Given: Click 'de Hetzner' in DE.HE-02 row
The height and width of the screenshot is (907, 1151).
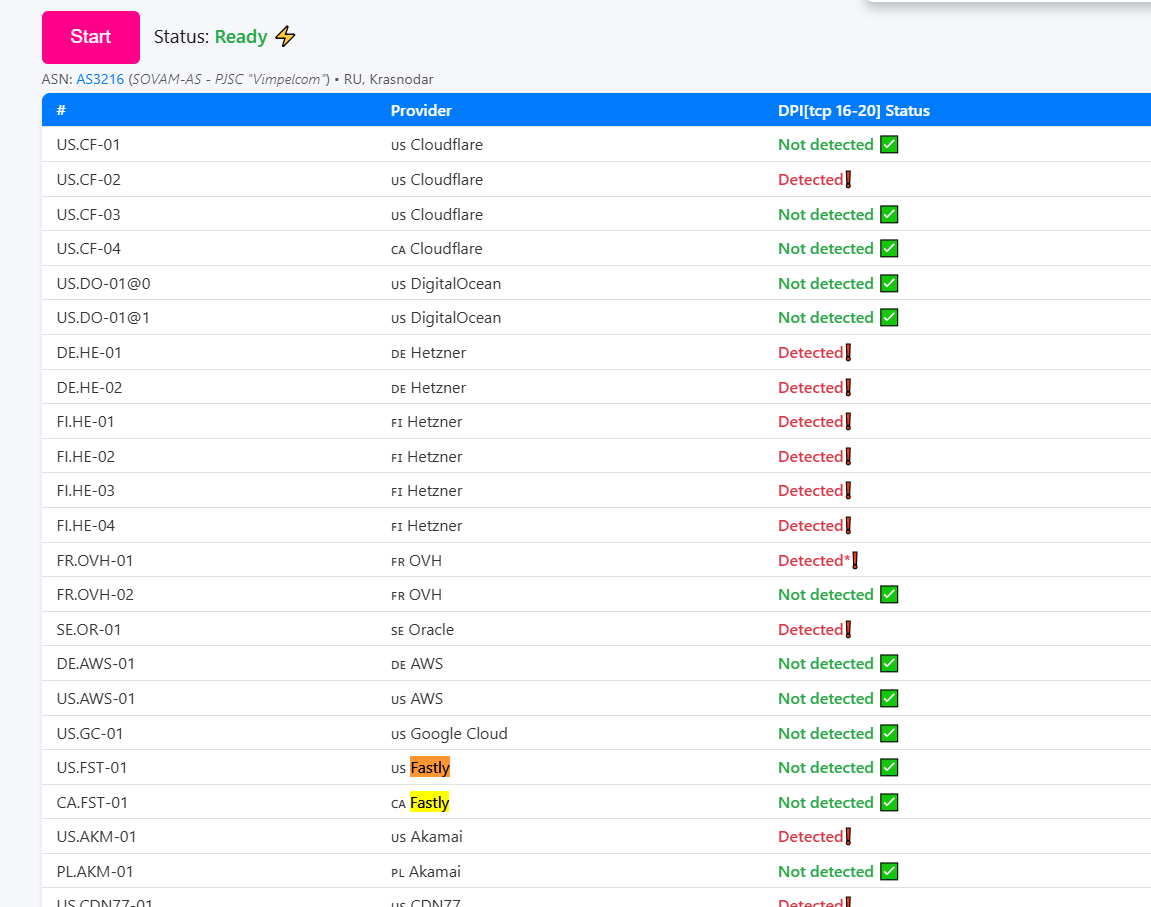Looking at the screenshot, I should click(x=428, y=387).
